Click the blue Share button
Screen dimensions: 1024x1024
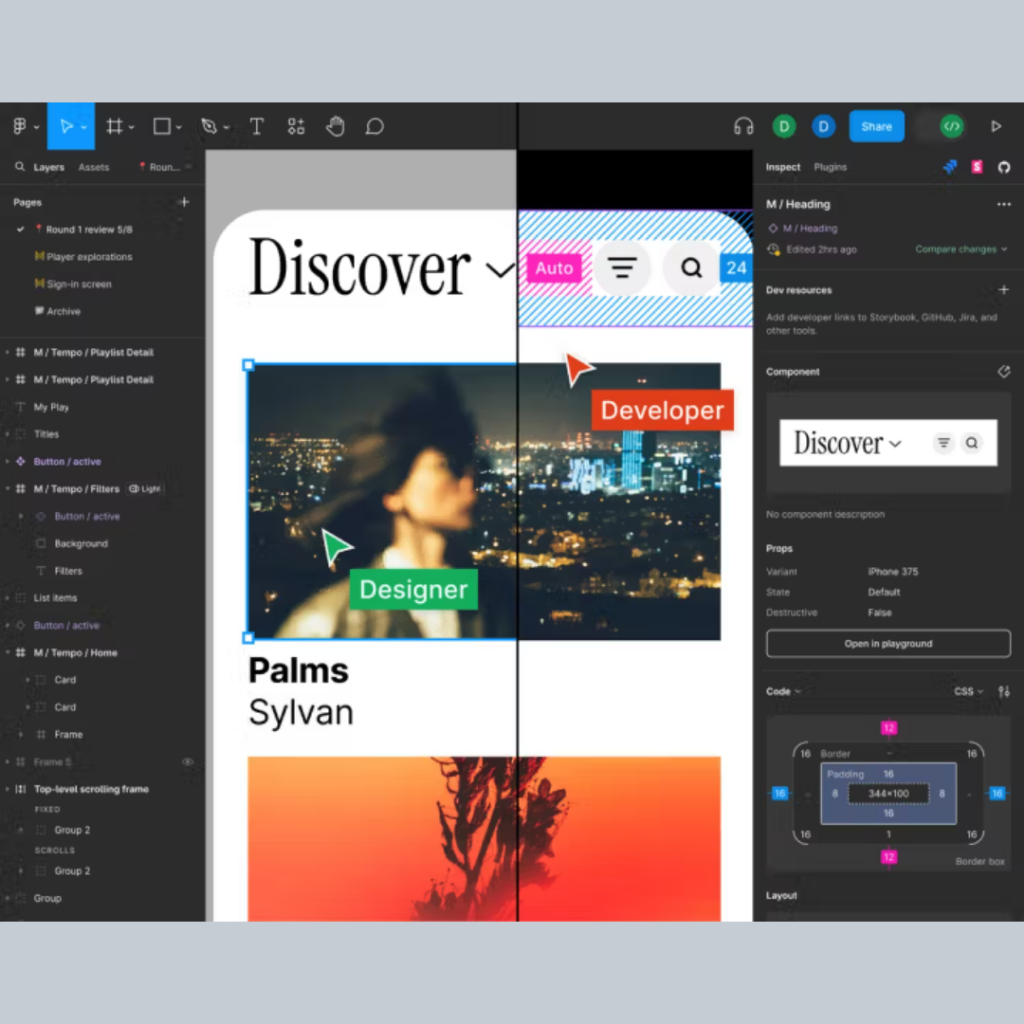(x=876, y=127)
